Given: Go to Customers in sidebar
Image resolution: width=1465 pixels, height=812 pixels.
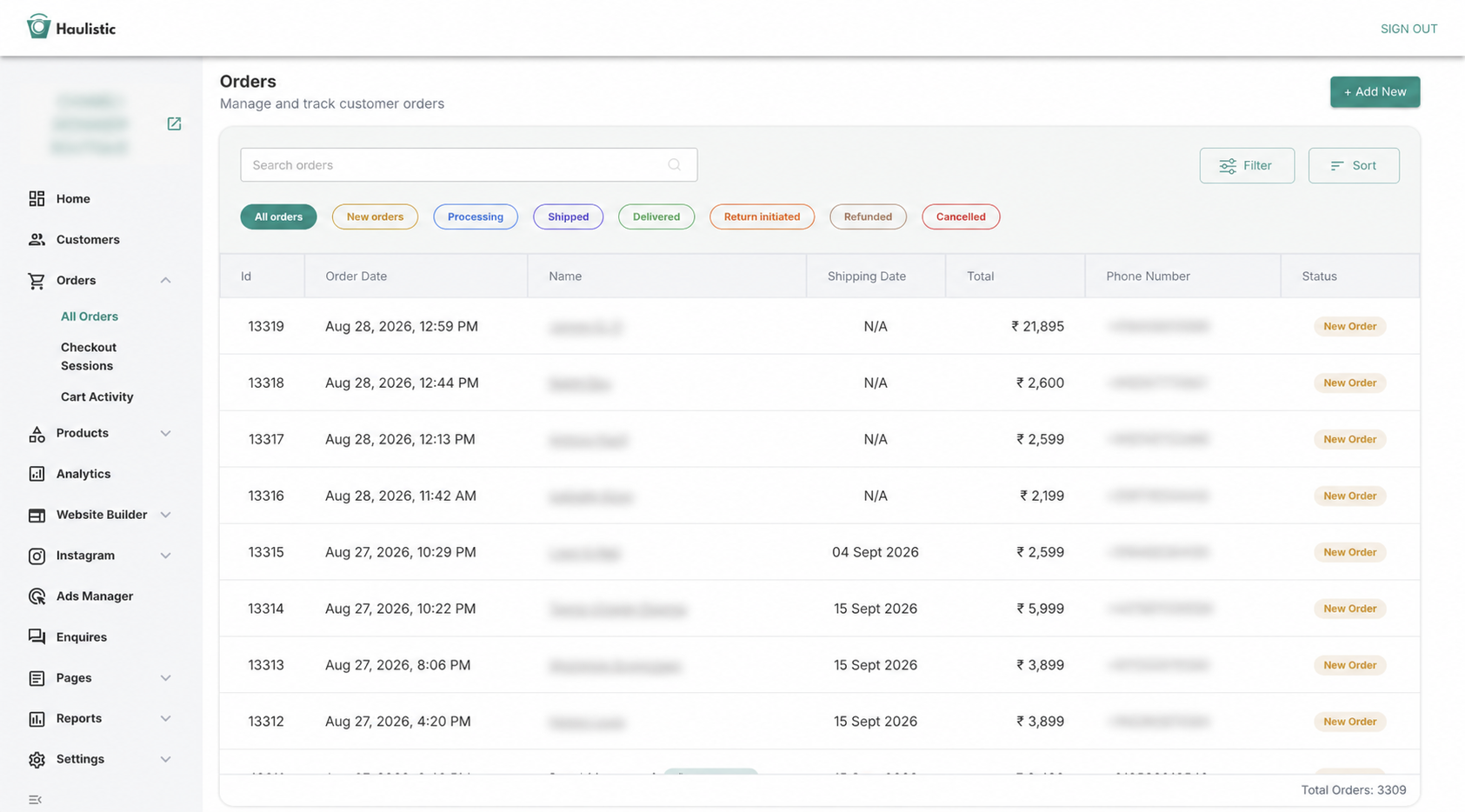Looking at the screenshot, I should coord(88,239).
